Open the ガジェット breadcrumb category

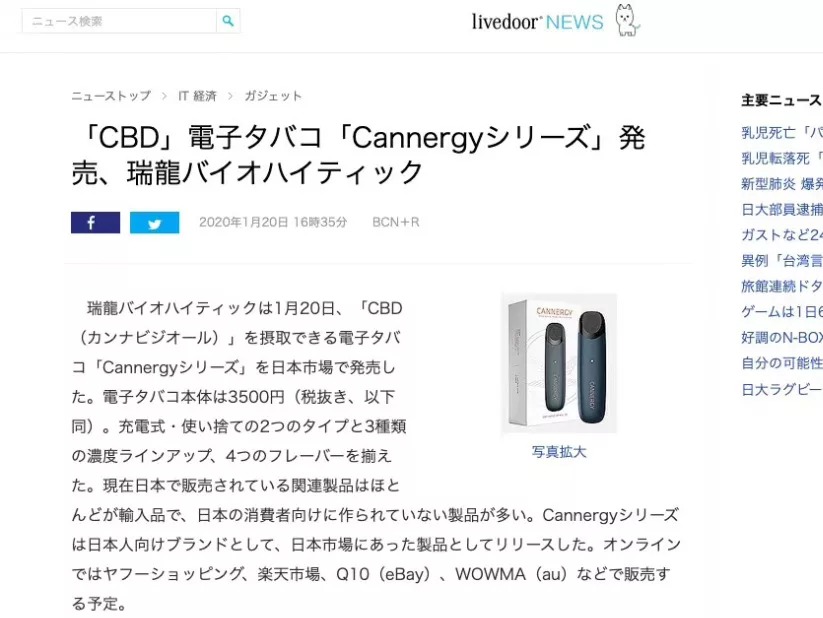pyautogui.click(x=273, y=96)
